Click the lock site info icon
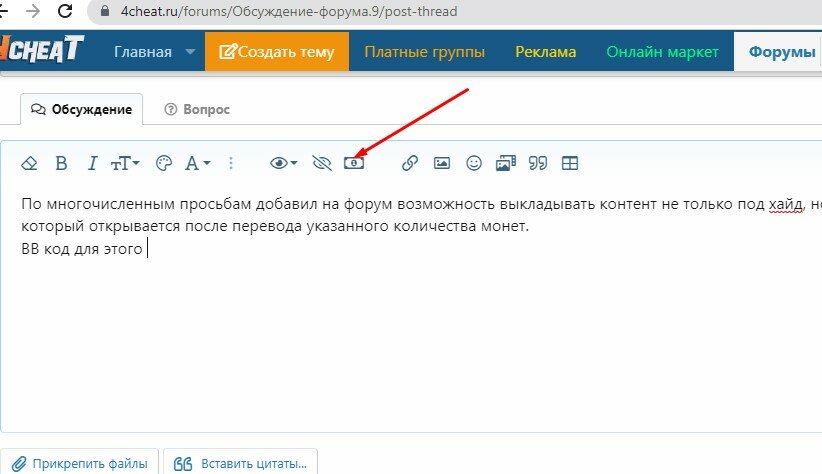This screenshot has width=822, height=474. coord(105,11)
